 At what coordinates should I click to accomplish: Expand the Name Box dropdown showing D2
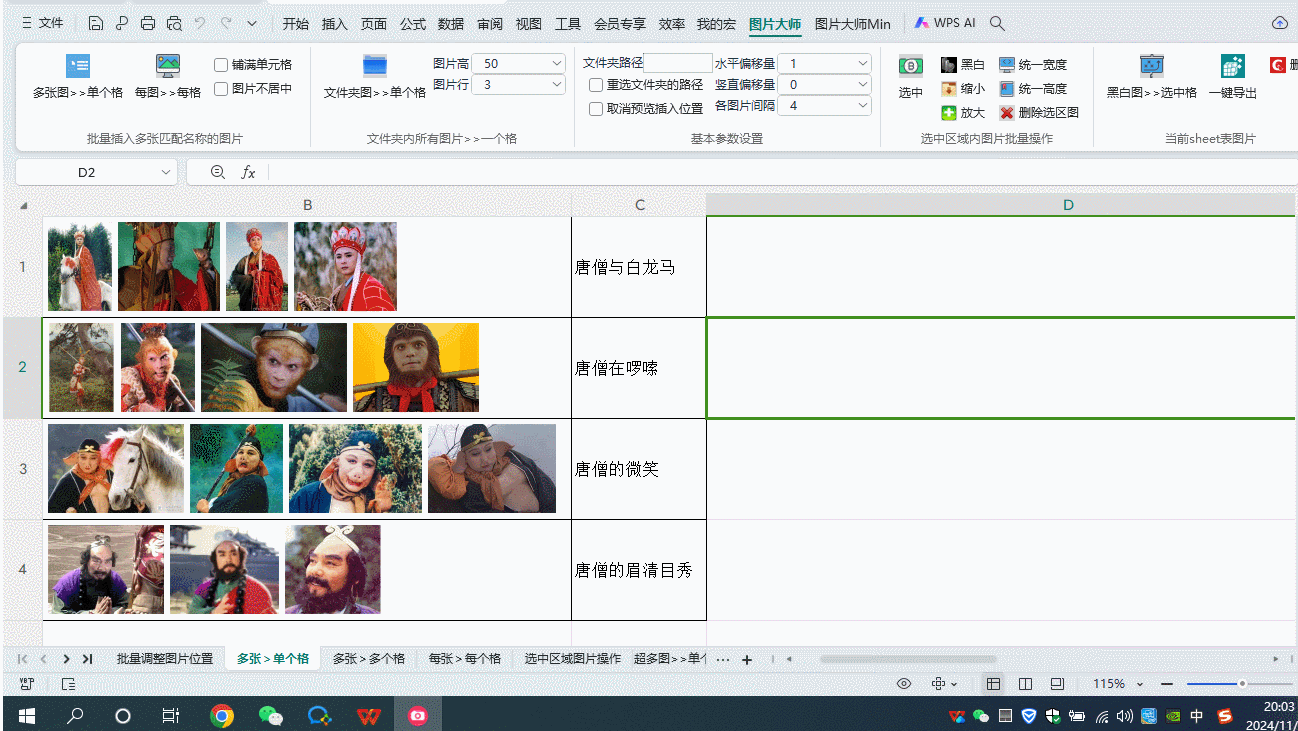click(x=166, y=172)
